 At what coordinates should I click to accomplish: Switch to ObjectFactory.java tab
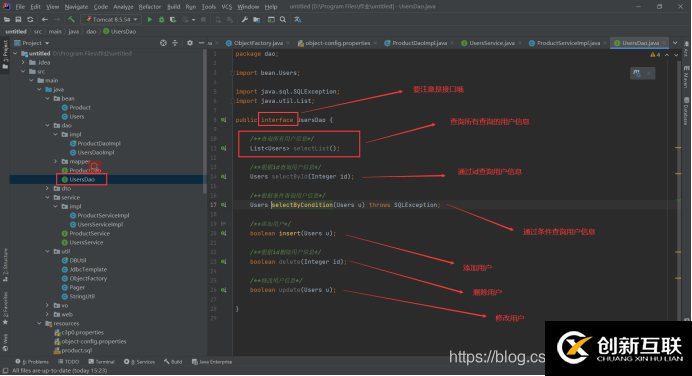tap(254, 43)
